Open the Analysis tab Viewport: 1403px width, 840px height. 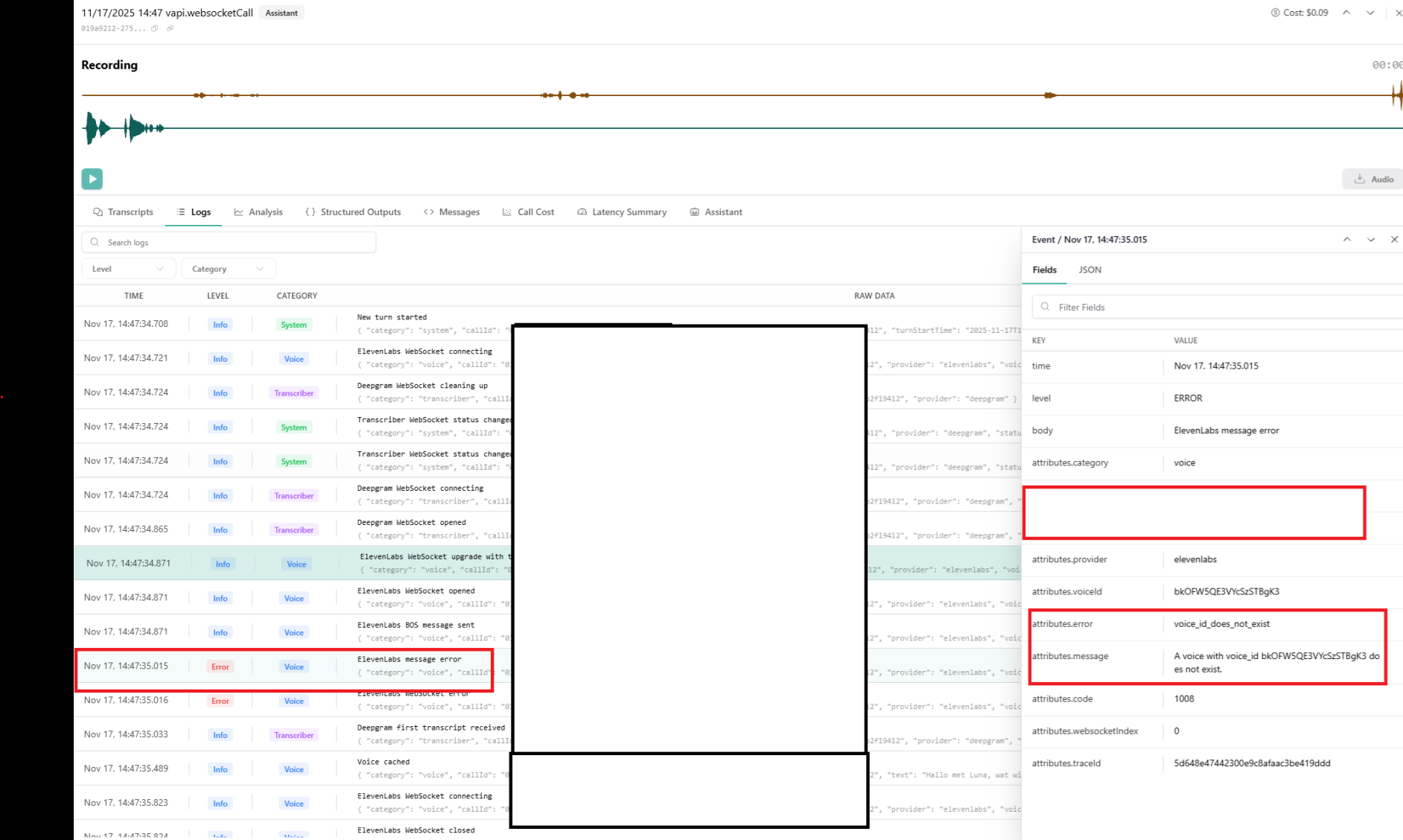[x=258, y=212]
